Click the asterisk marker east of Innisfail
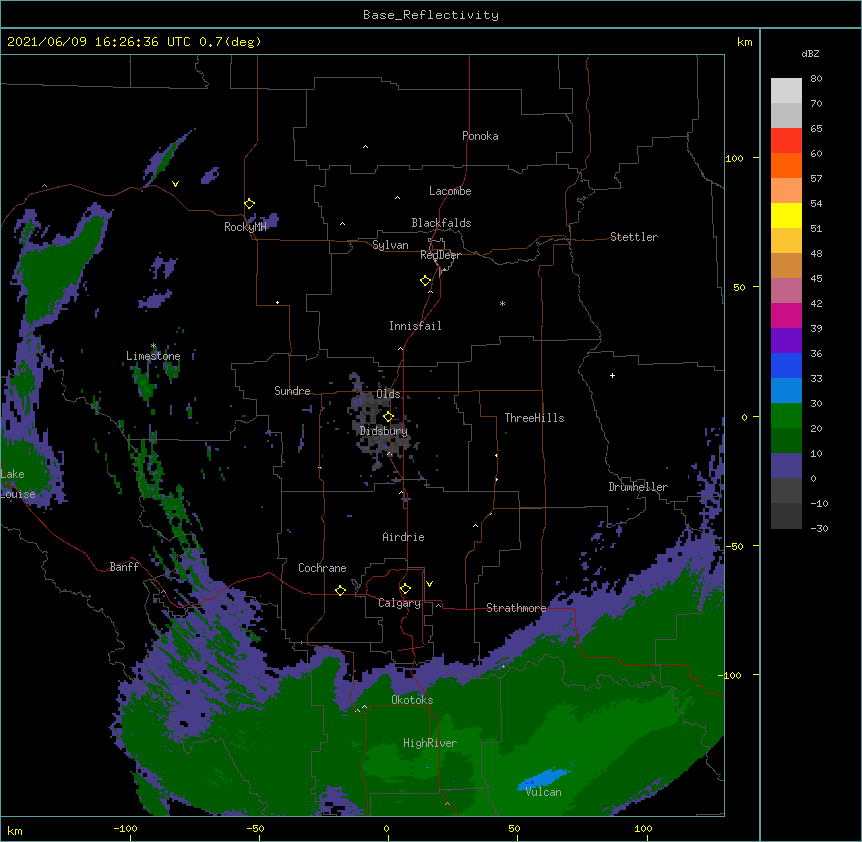Screen dimensions: 862x842 tap(502, 303)
